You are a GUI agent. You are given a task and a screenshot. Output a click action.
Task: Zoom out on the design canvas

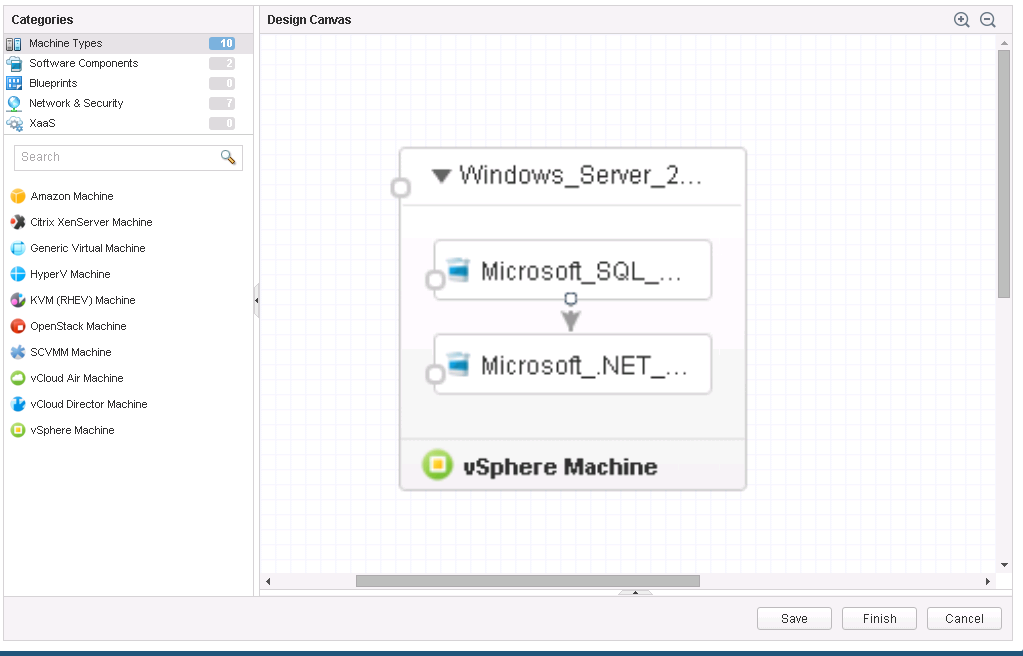pos(988,20)
